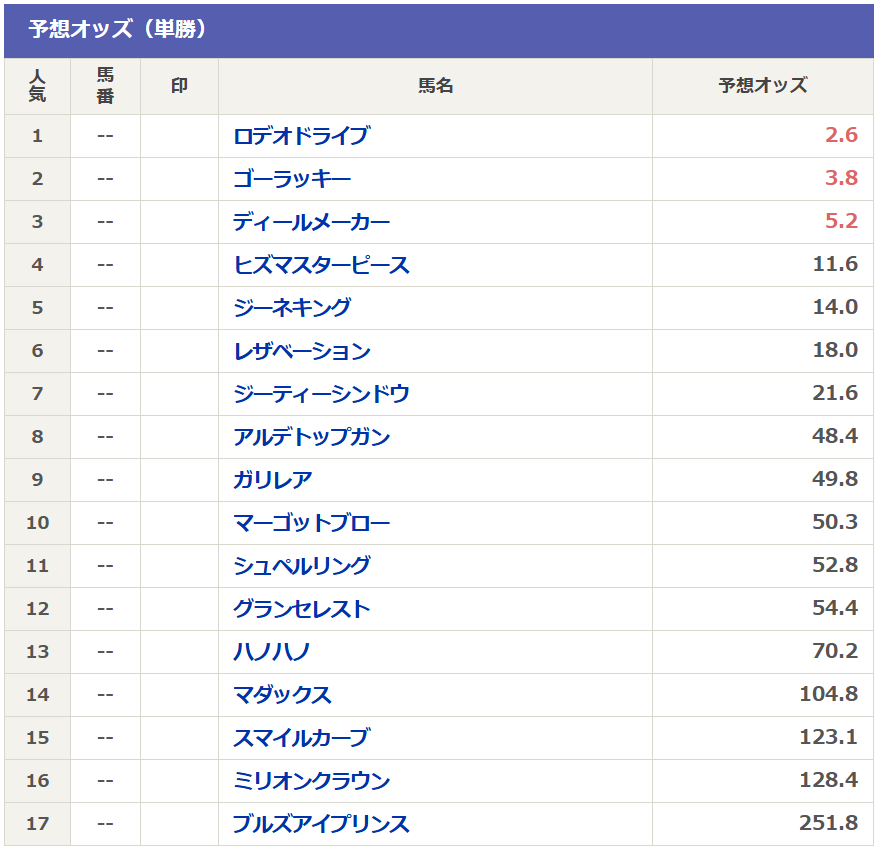
Task: Click the 2.6 odds value for ロデオドライブ
Action: point(841,136)
